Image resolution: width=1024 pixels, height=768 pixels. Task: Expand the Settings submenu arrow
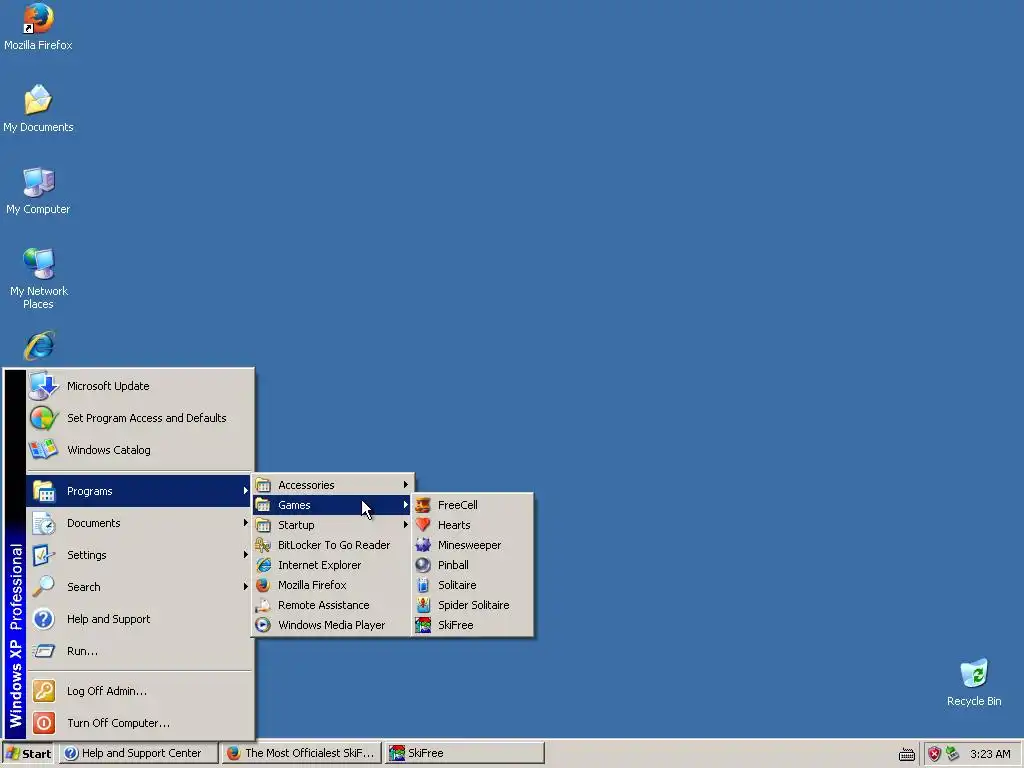[246, 554]
